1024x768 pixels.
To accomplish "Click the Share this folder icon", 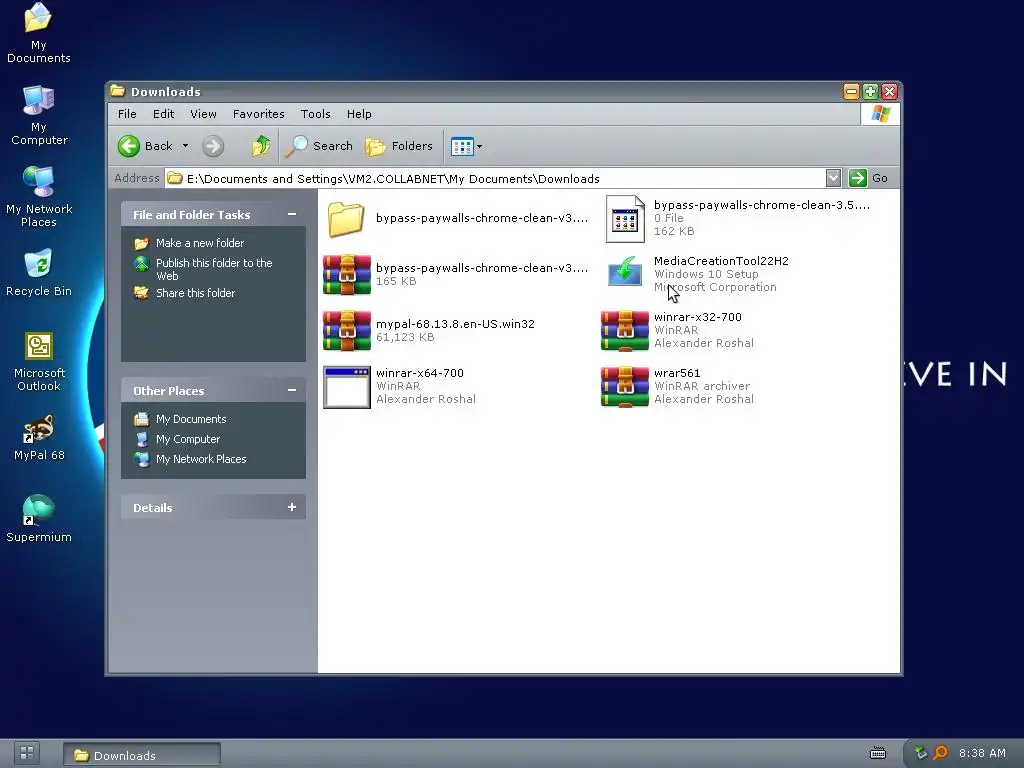I will (x=142, y=293).
